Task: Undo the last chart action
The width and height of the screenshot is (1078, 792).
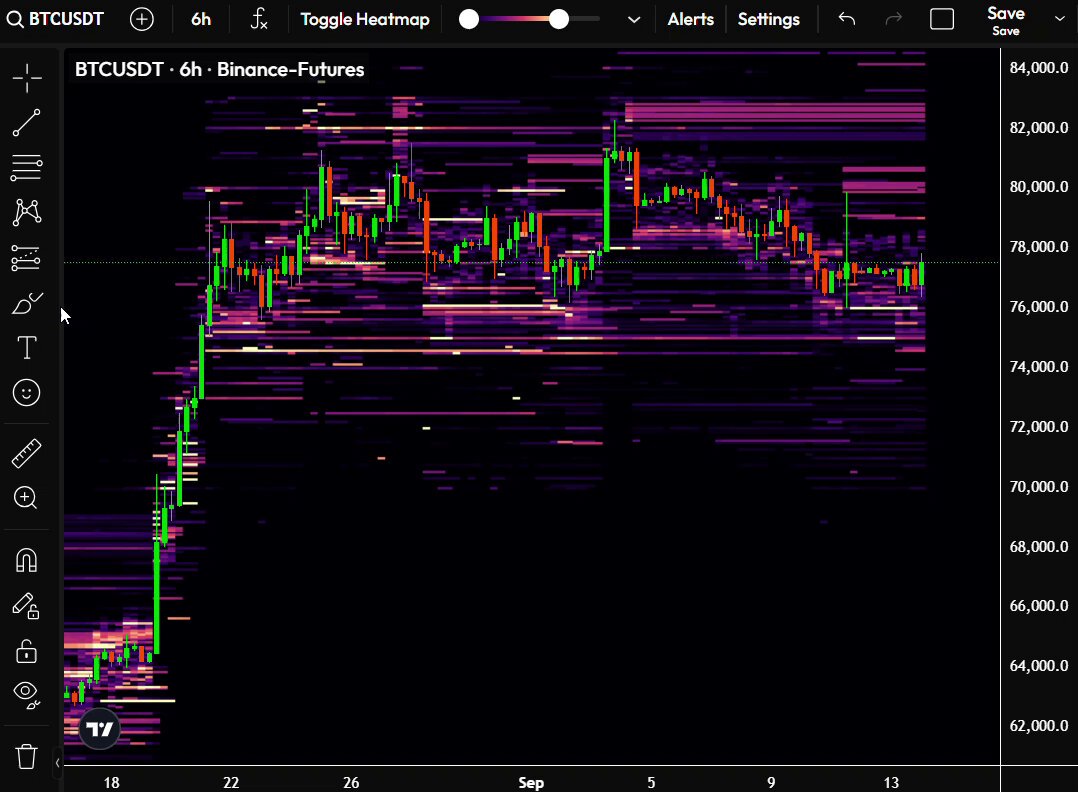Action: [x=847, y=19]
